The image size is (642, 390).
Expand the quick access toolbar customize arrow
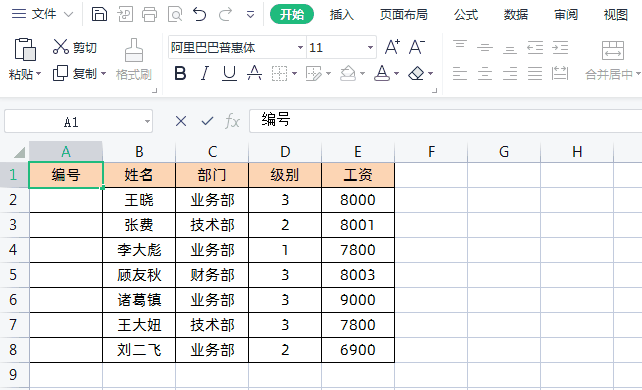point(251,15)
